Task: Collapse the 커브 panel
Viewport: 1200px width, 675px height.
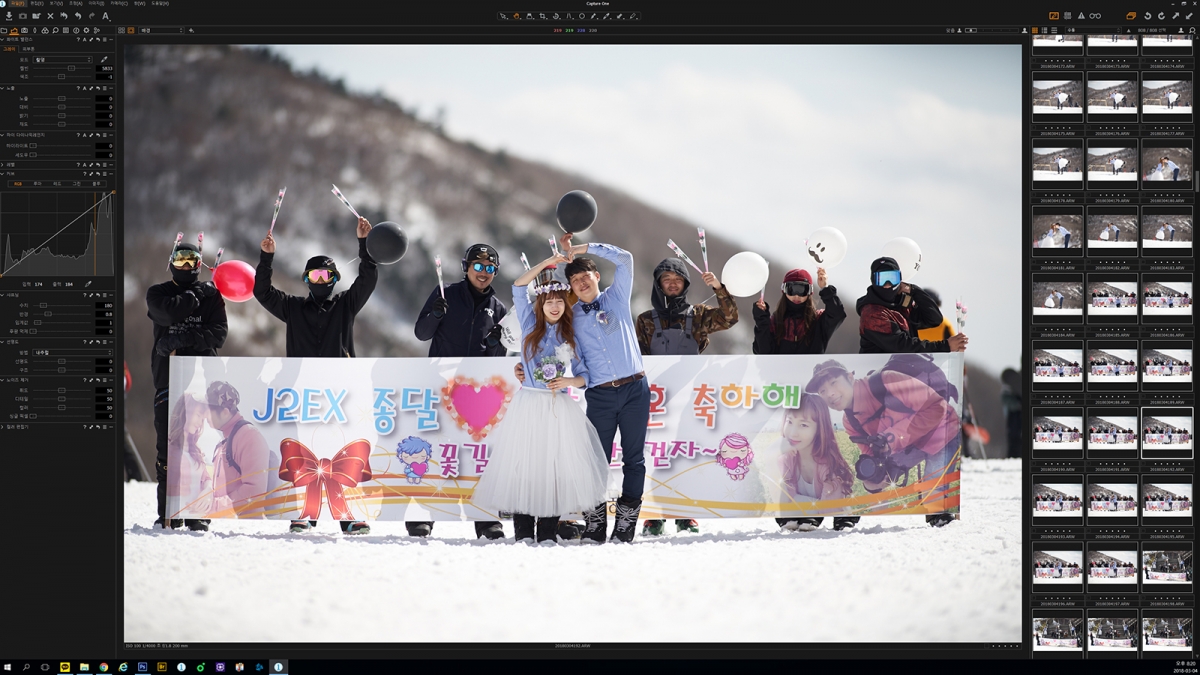Action: pyautogui.click(x=3, y=174)
